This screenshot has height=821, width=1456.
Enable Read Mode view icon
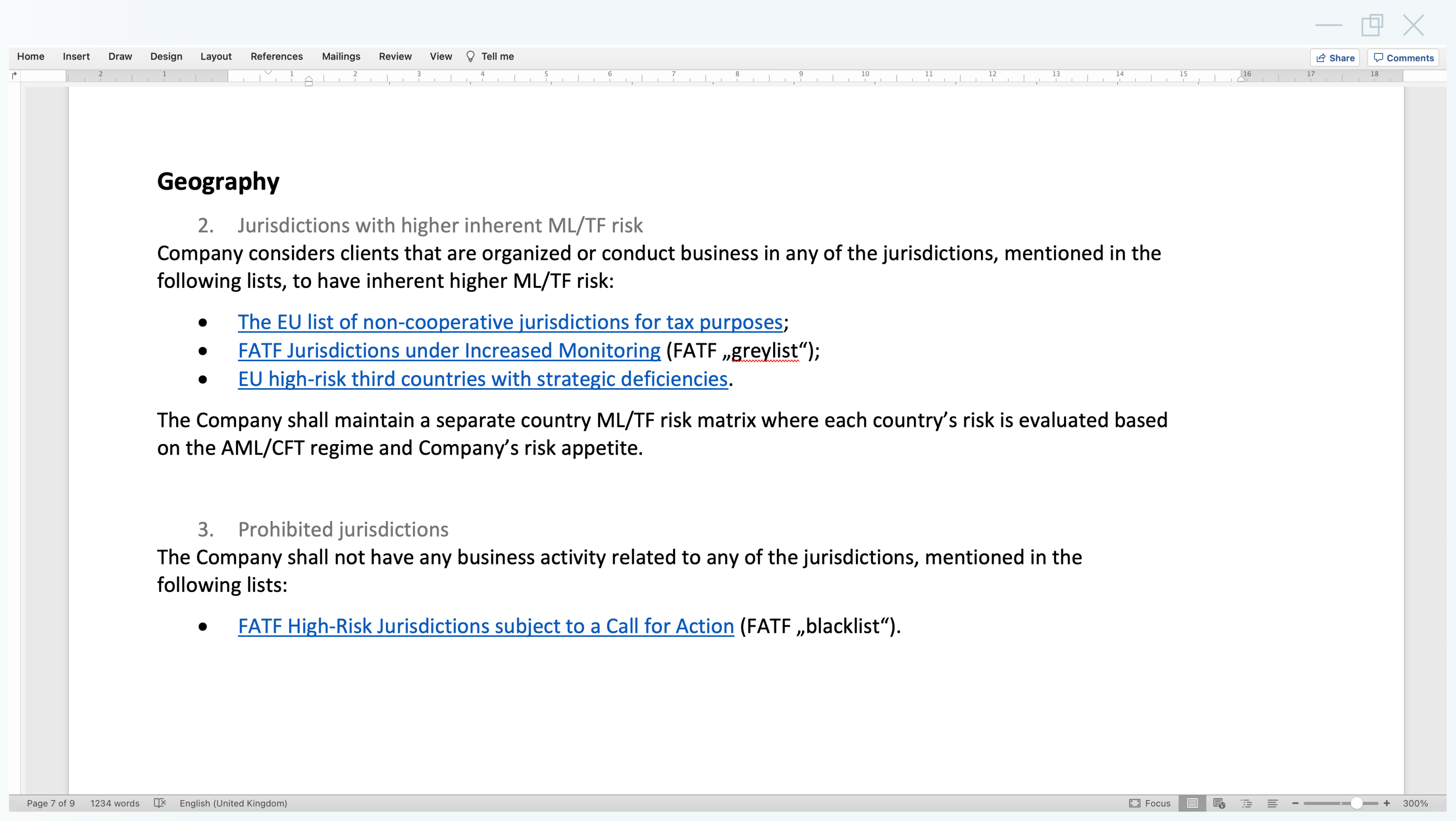coord(1196,803)
